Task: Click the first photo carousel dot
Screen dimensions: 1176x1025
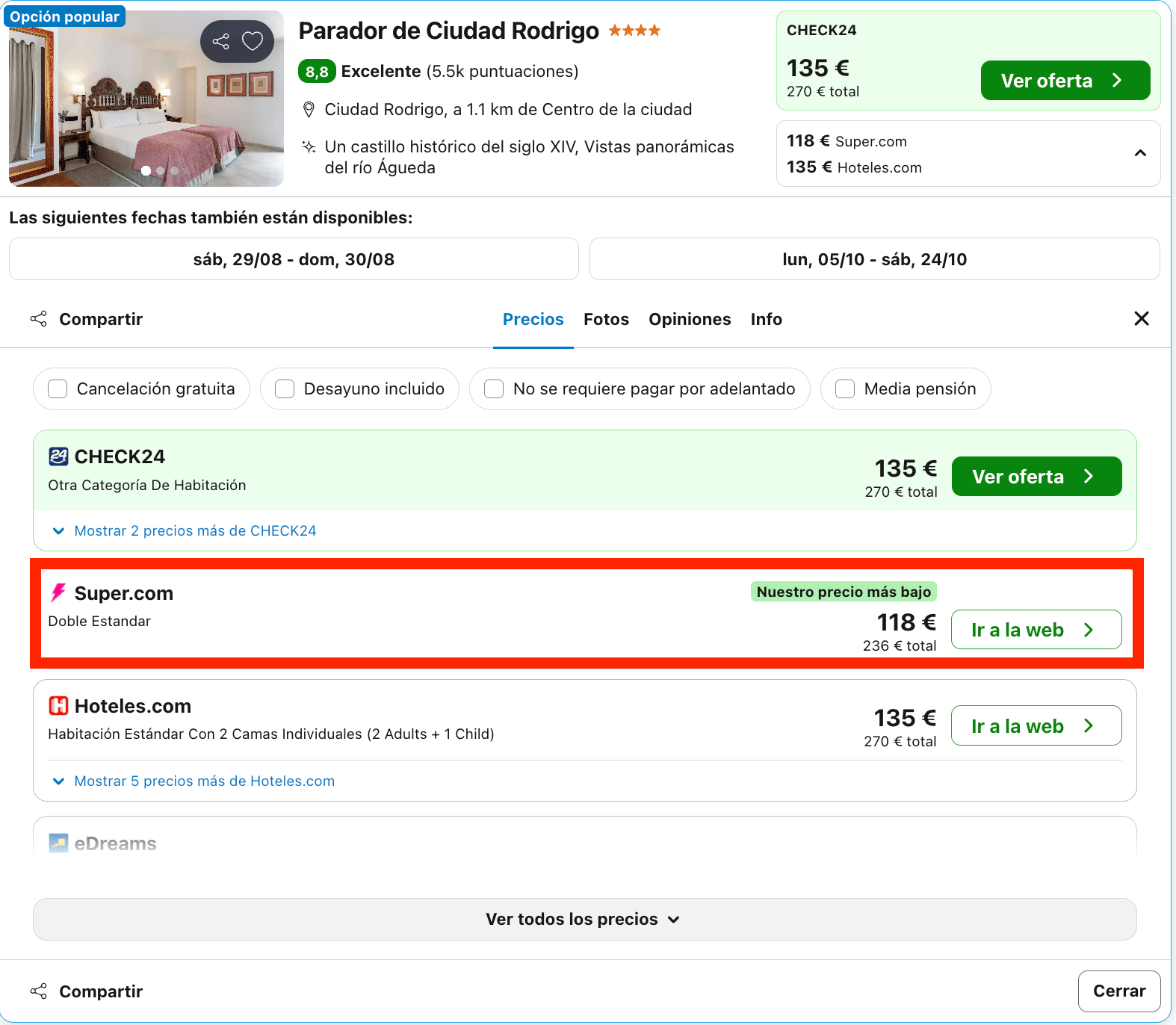Action: coord(146,171)
